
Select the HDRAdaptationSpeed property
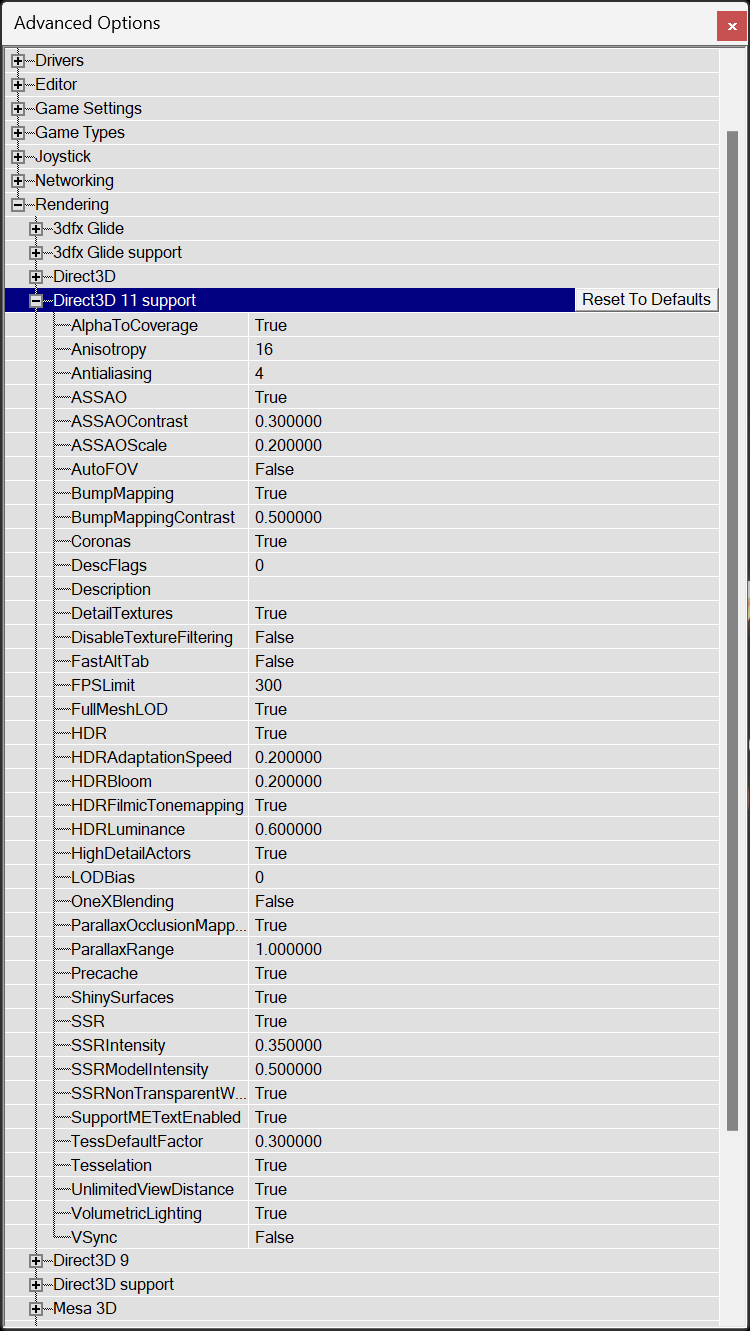pyautogui.click(x=151, y=757)
